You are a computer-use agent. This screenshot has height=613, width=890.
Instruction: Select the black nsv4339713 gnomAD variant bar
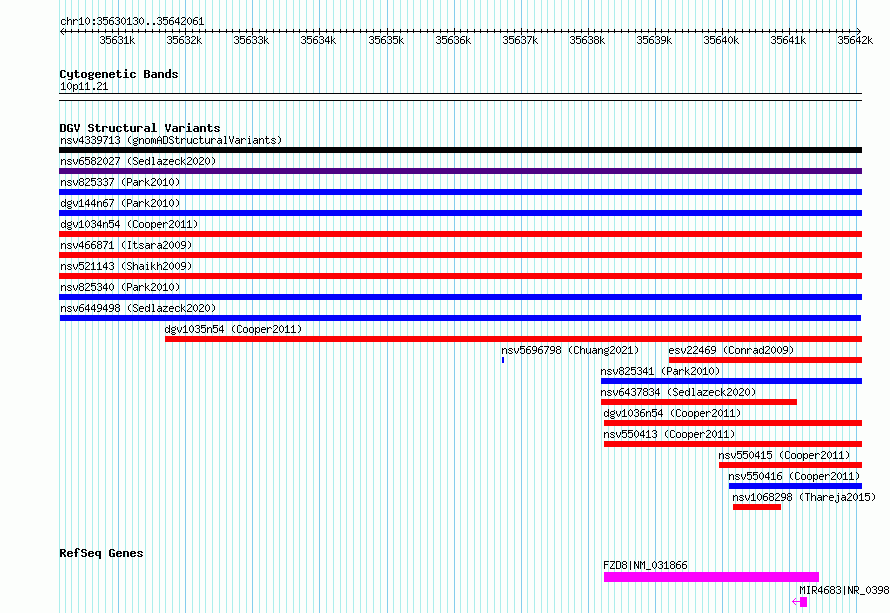(x=460, y=150)
